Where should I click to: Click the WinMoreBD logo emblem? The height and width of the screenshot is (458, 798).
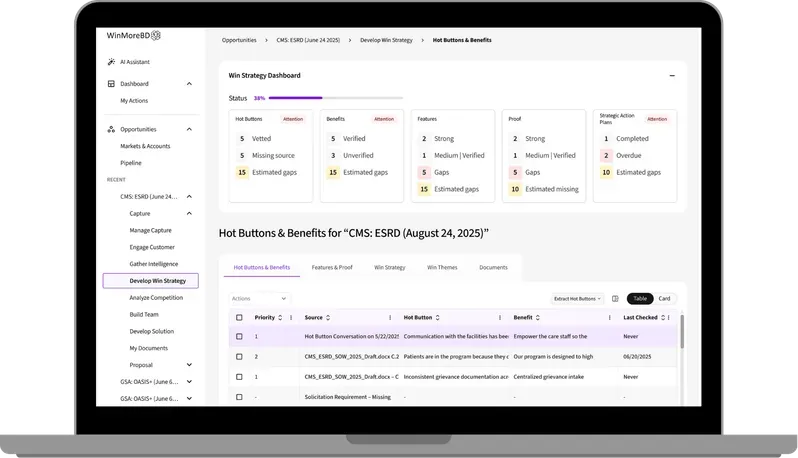click(156, 35)
